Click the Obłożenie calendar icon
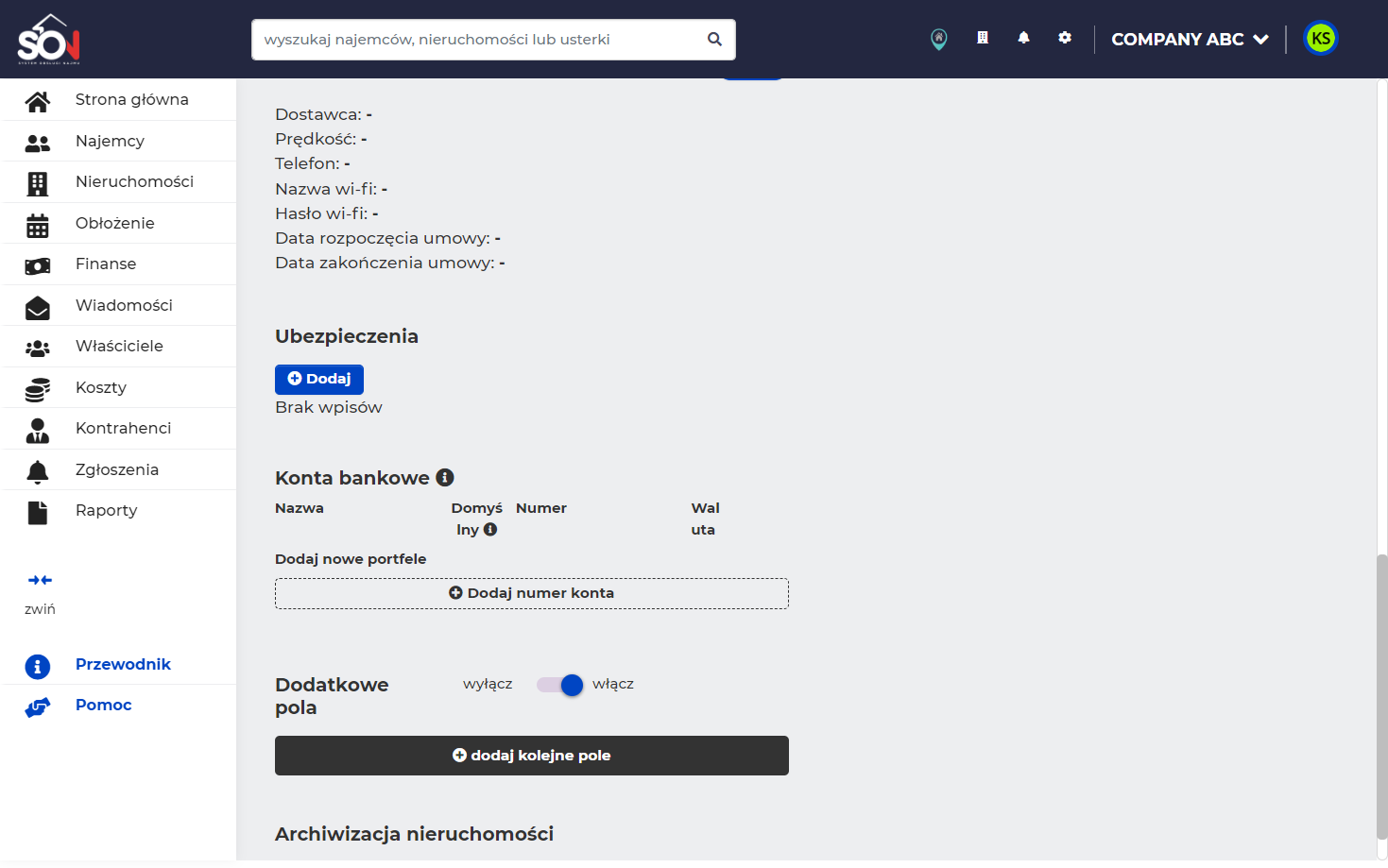Image resolution: width=1388 pixels, height=868 pixels. click(x=38, y=226)
